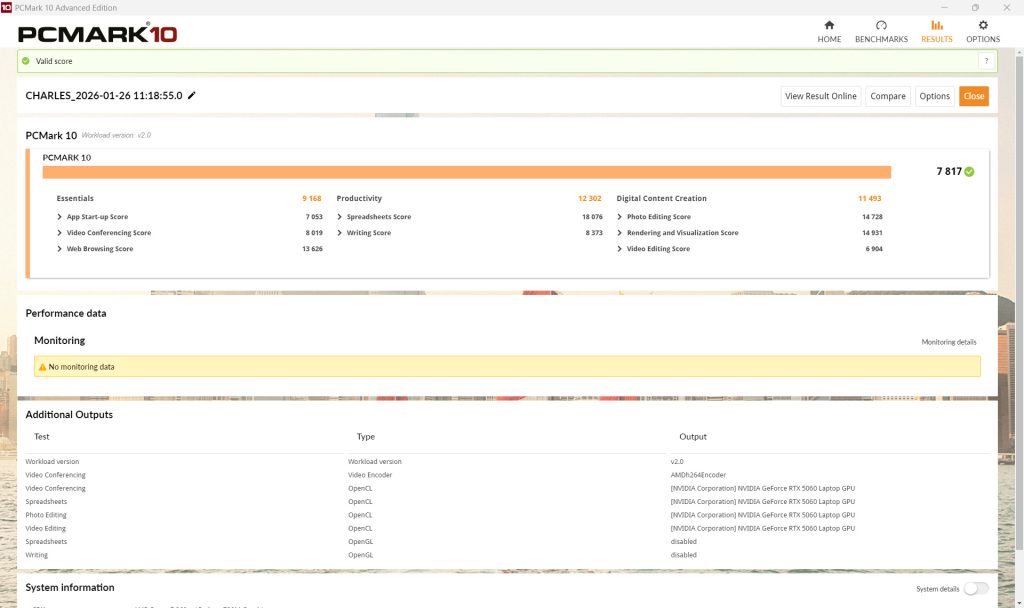Click the 6 904 Video Editing value

(x=874, y=249)
